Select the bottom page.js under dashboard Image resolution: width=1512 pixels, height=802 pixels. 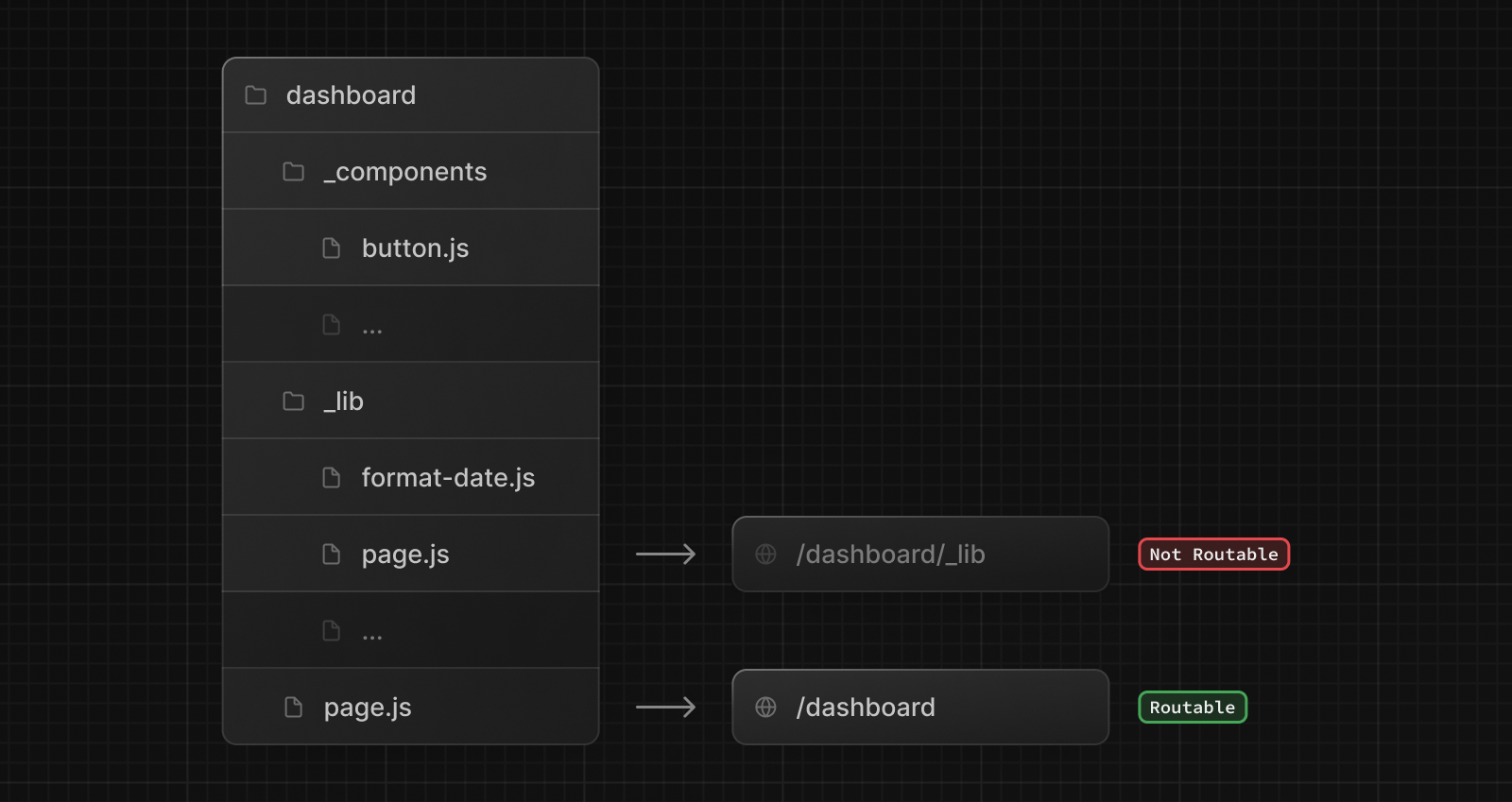tap(368, 708)
